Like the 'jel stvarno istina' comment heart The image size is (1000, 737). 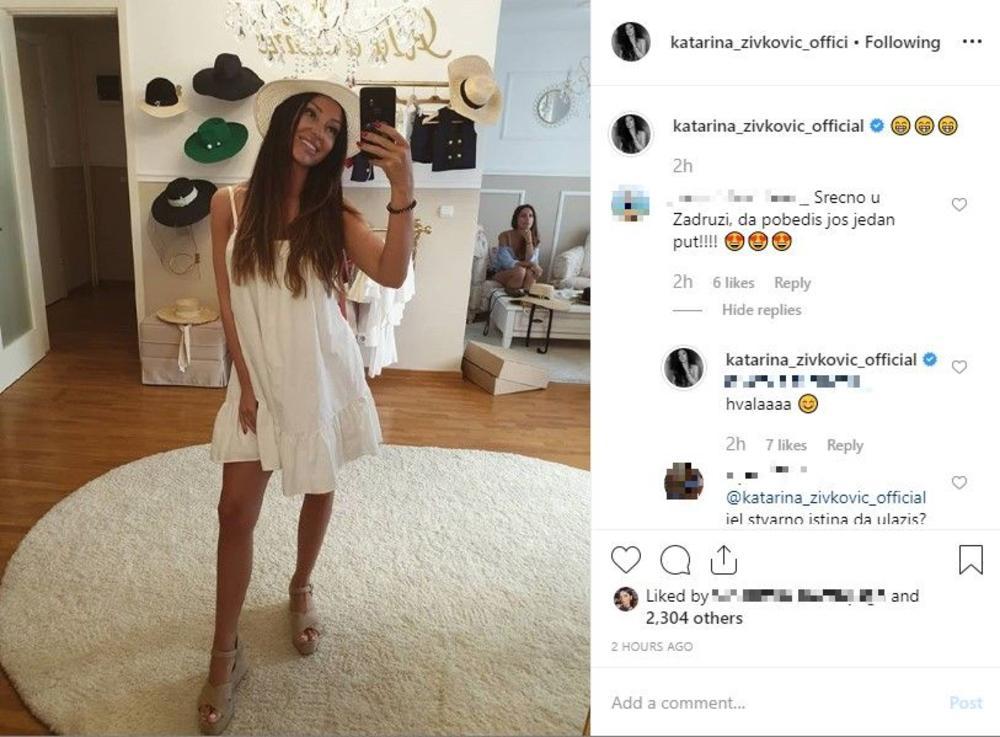[959, 483]
